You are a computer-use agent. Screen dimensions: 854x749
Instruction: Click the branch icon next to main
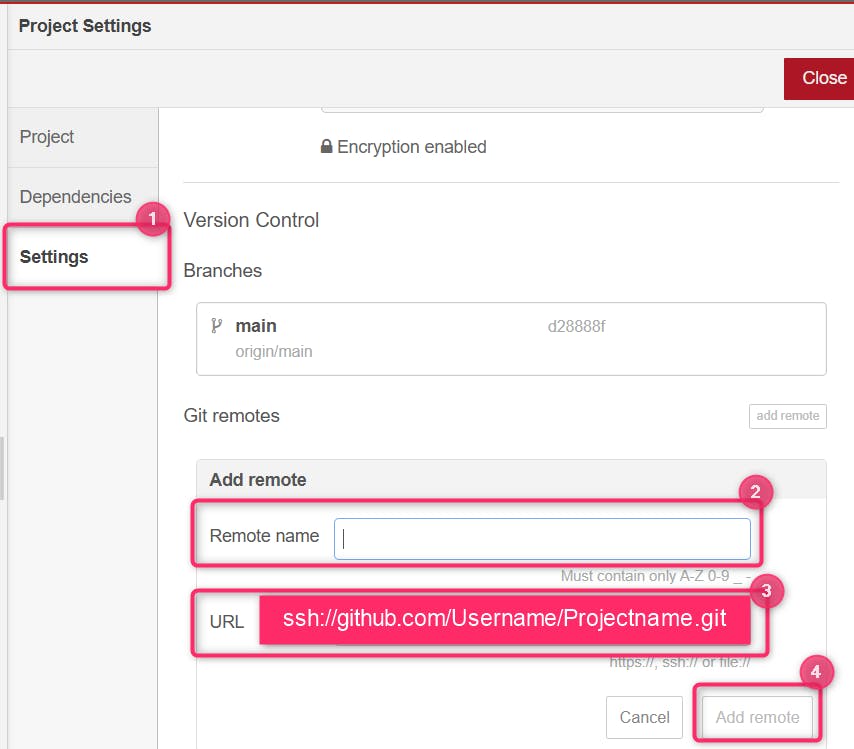point(216,326)
